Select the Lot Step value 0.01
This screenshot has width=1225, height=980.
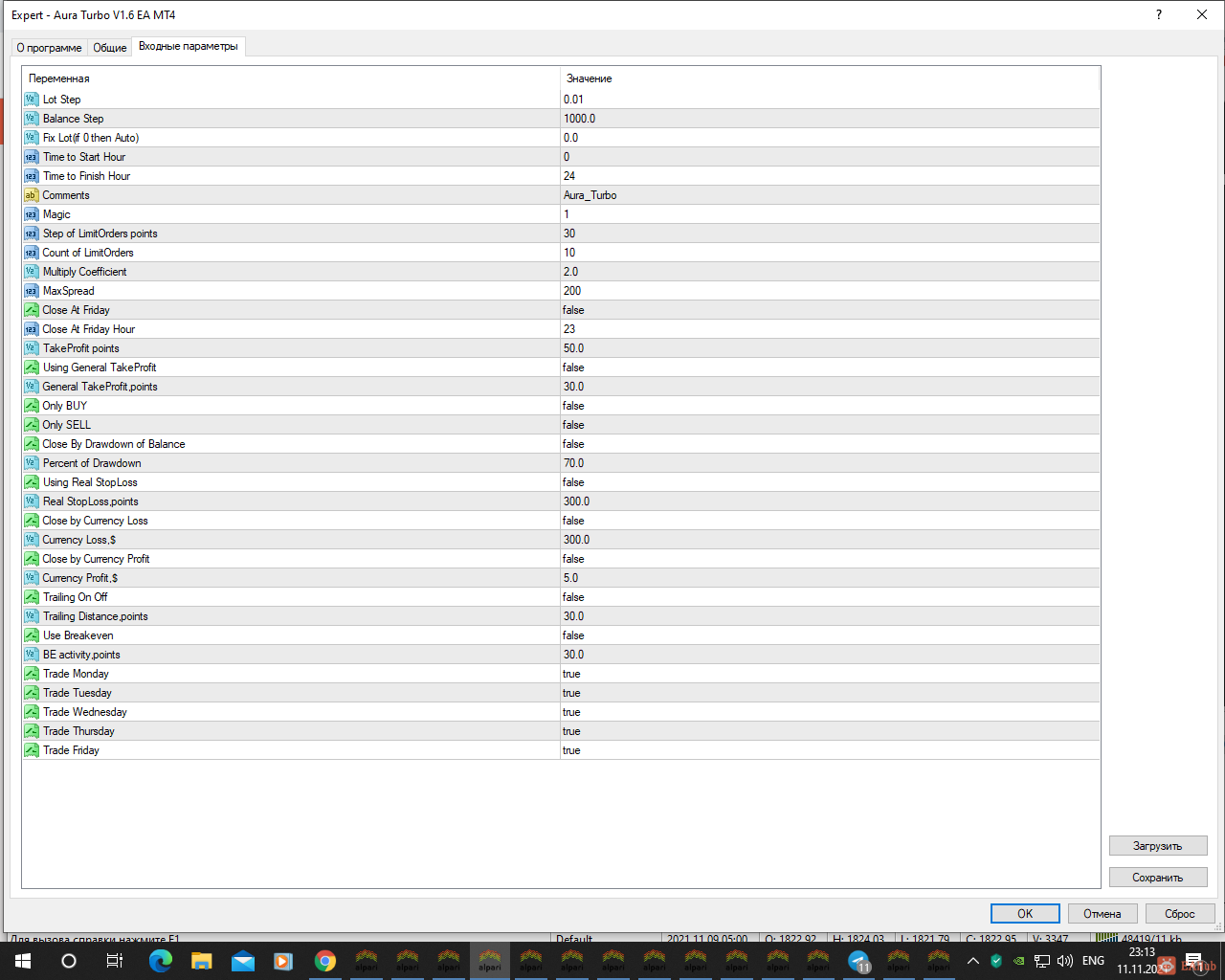pyautogui.click(x=573, y=100)
